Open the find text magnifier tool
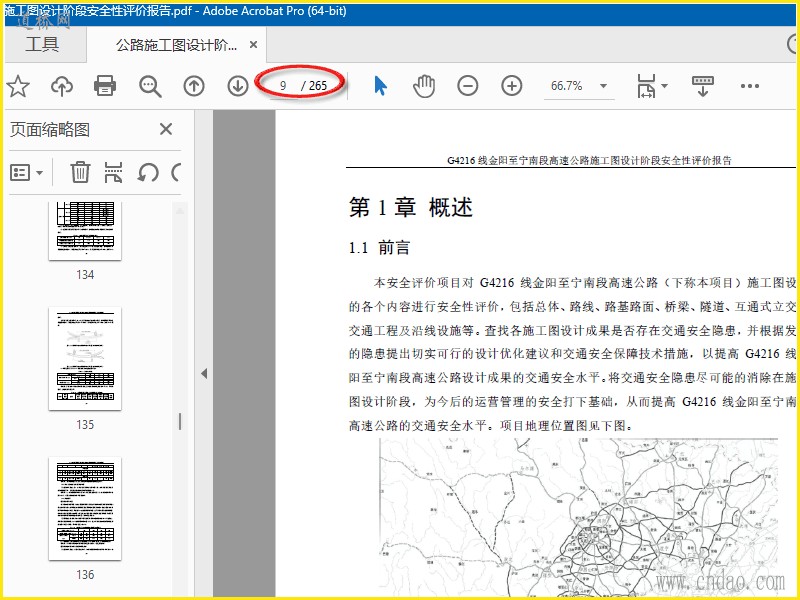Screen dimensions: 800x600 point(150,86)
